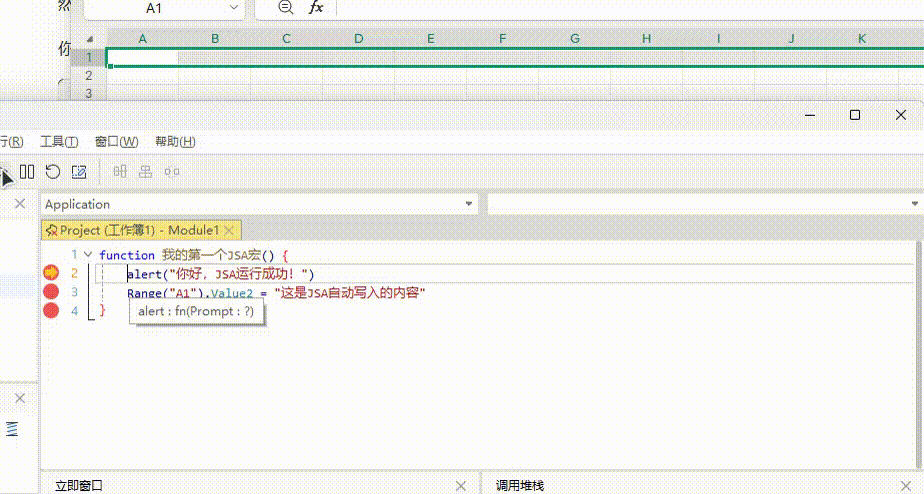Select column K header

click(862, 38)
